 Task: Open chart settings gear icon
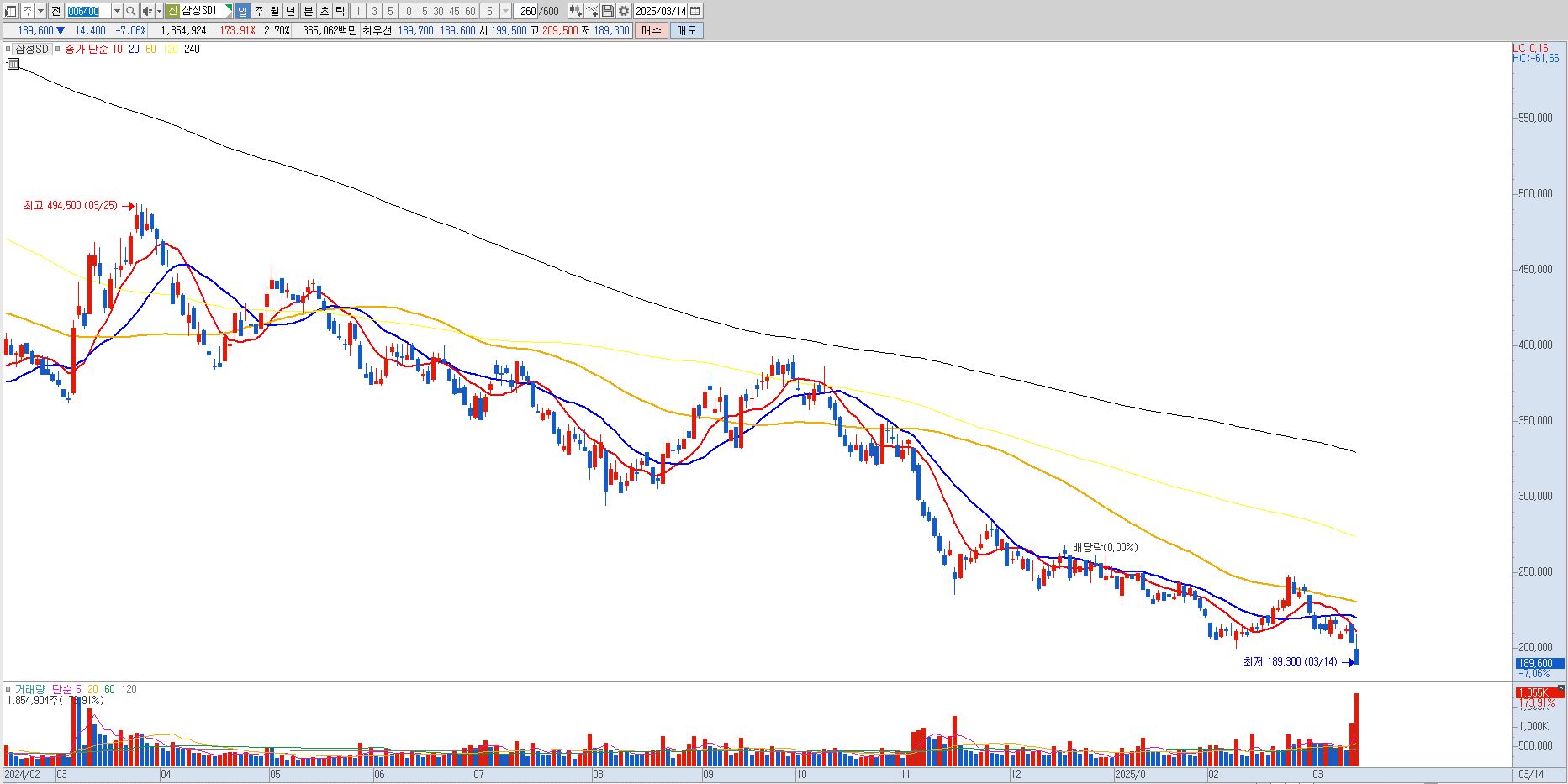tap(624, 11)
